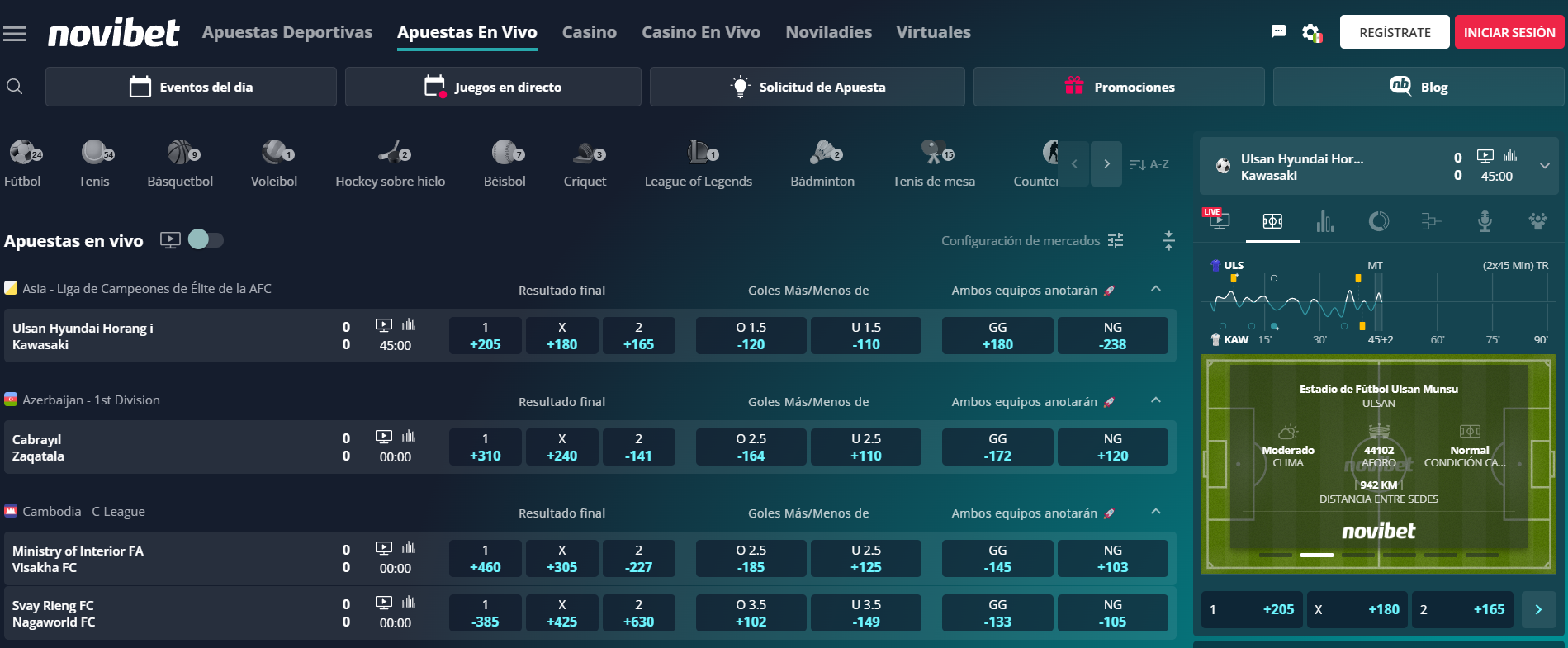
Task: Open tournament bracket tab in panel
Action: click(1431, 221)
